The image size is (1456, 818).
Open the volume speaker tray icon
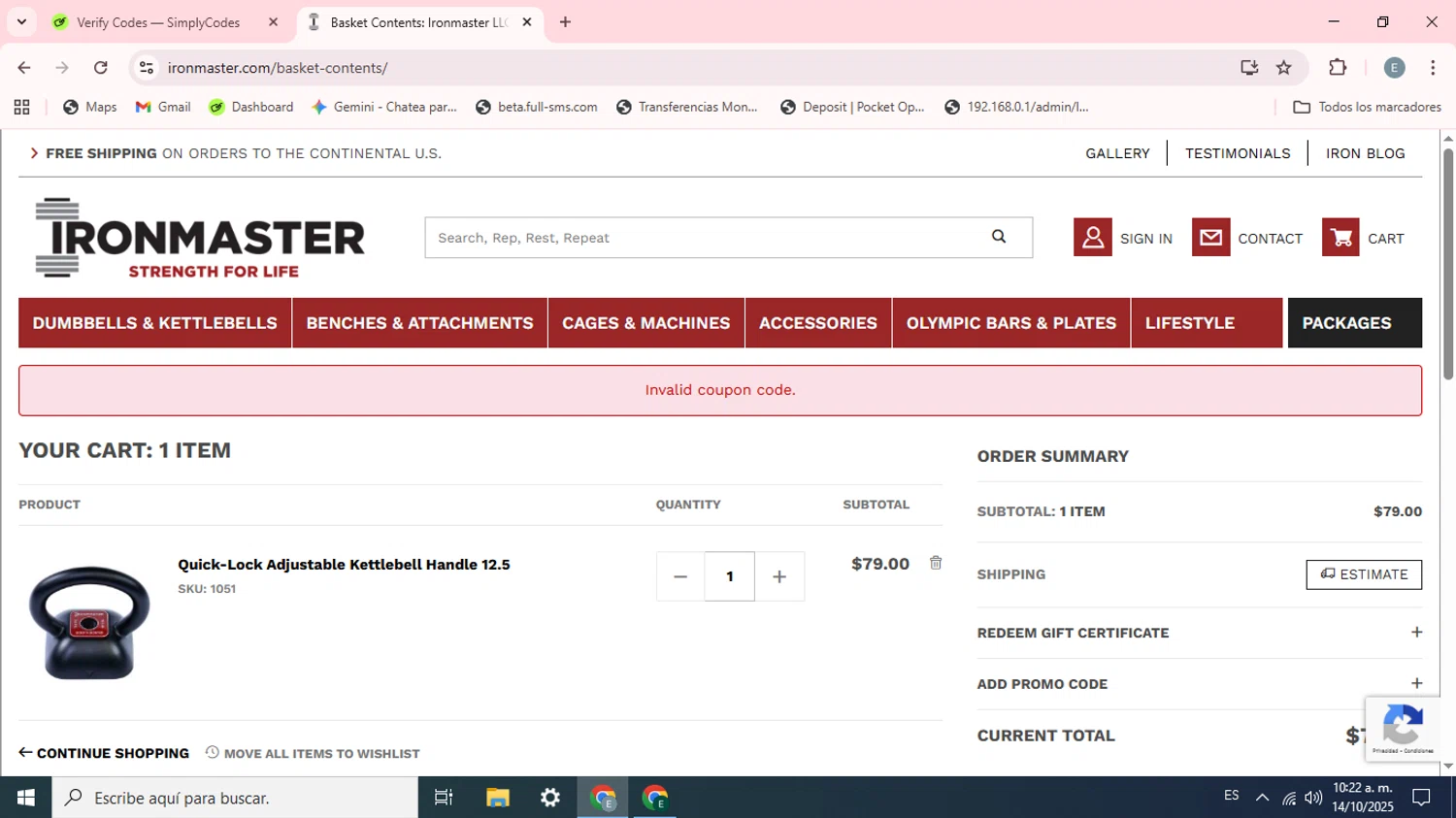point(1313,798)
